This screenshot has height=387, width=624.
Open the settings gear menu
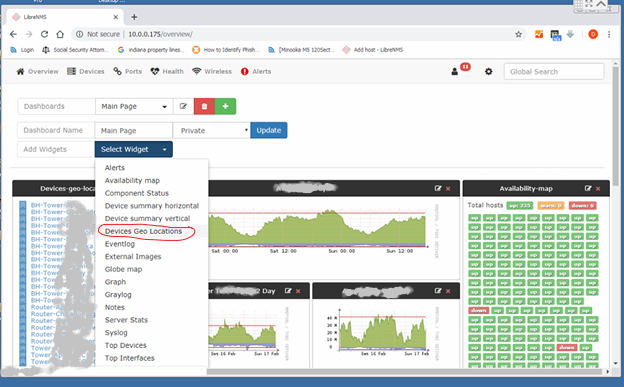coord(488,72)
